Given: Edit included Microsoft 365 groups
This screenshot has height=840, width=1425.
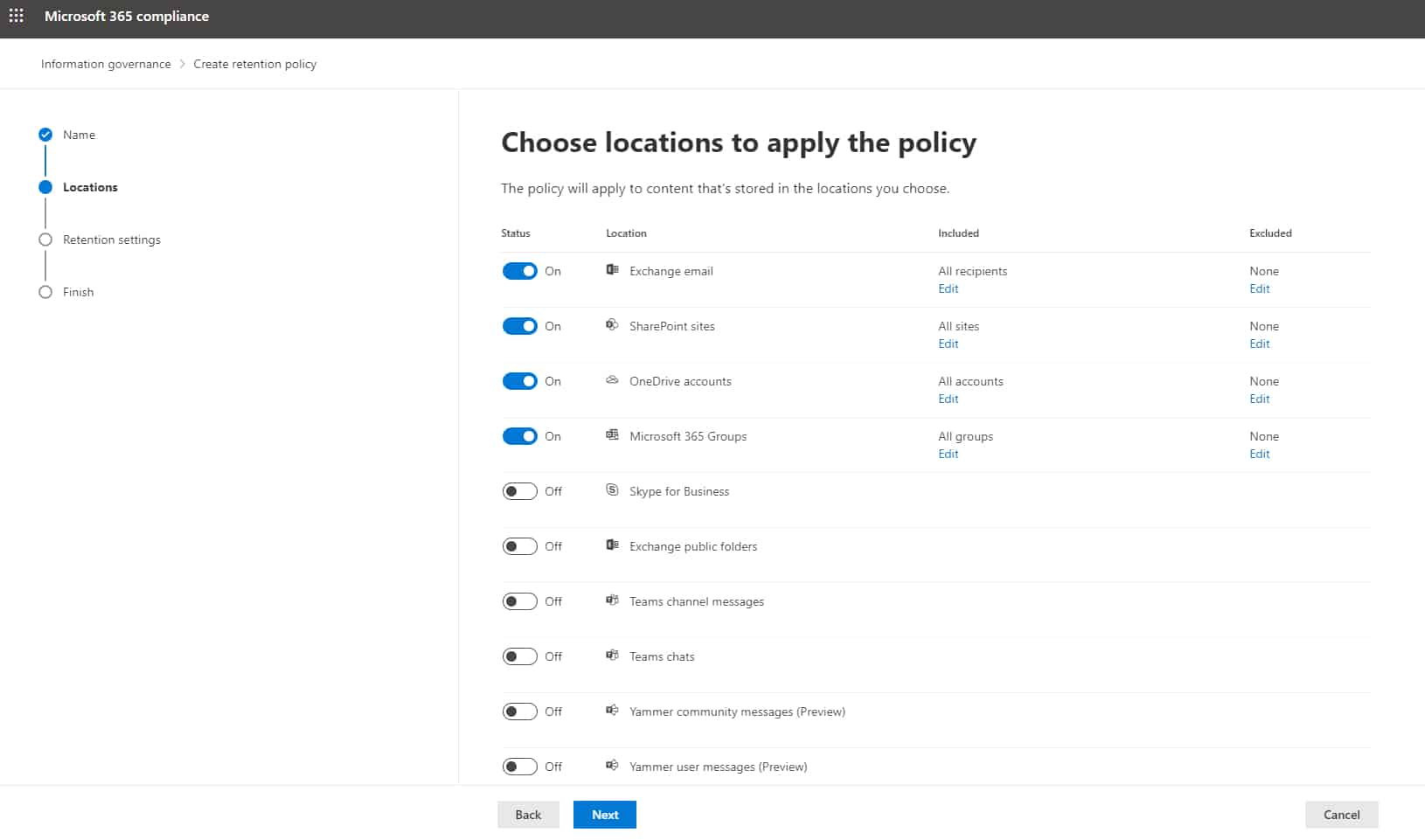Looking at the screenshot, I should point(949,454).
